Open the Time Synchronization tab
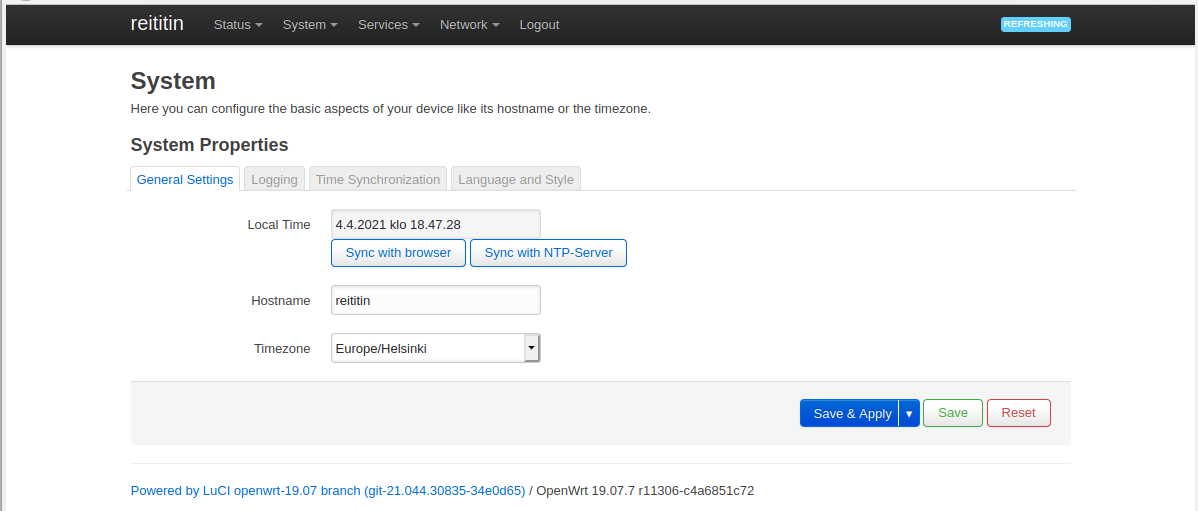1198x511 pixels. tap(377, 180)
